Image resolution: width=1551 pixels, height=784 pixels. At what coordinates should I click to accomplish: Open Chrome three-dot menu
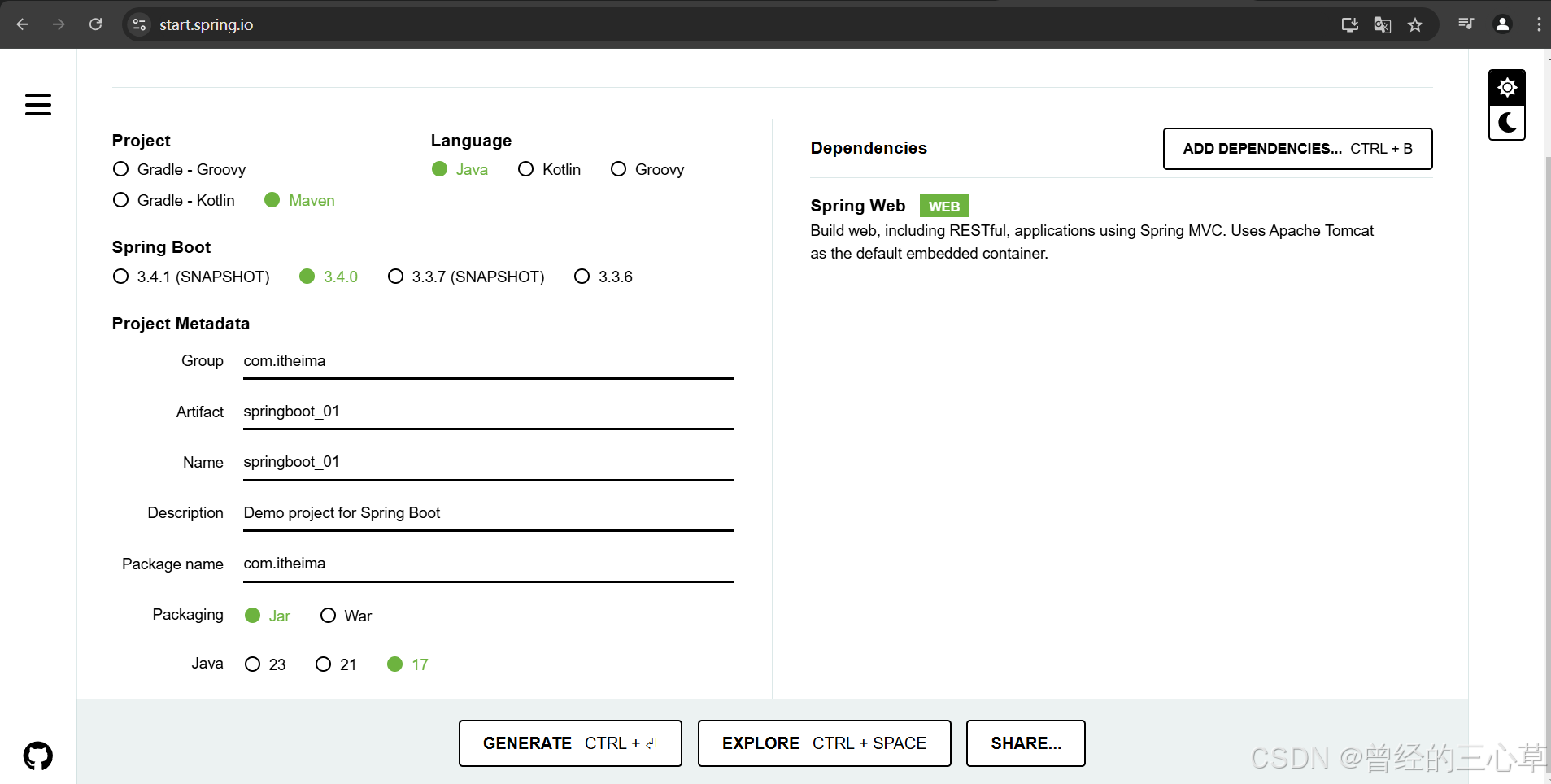pyautogui.click(x=1539, y=24)
